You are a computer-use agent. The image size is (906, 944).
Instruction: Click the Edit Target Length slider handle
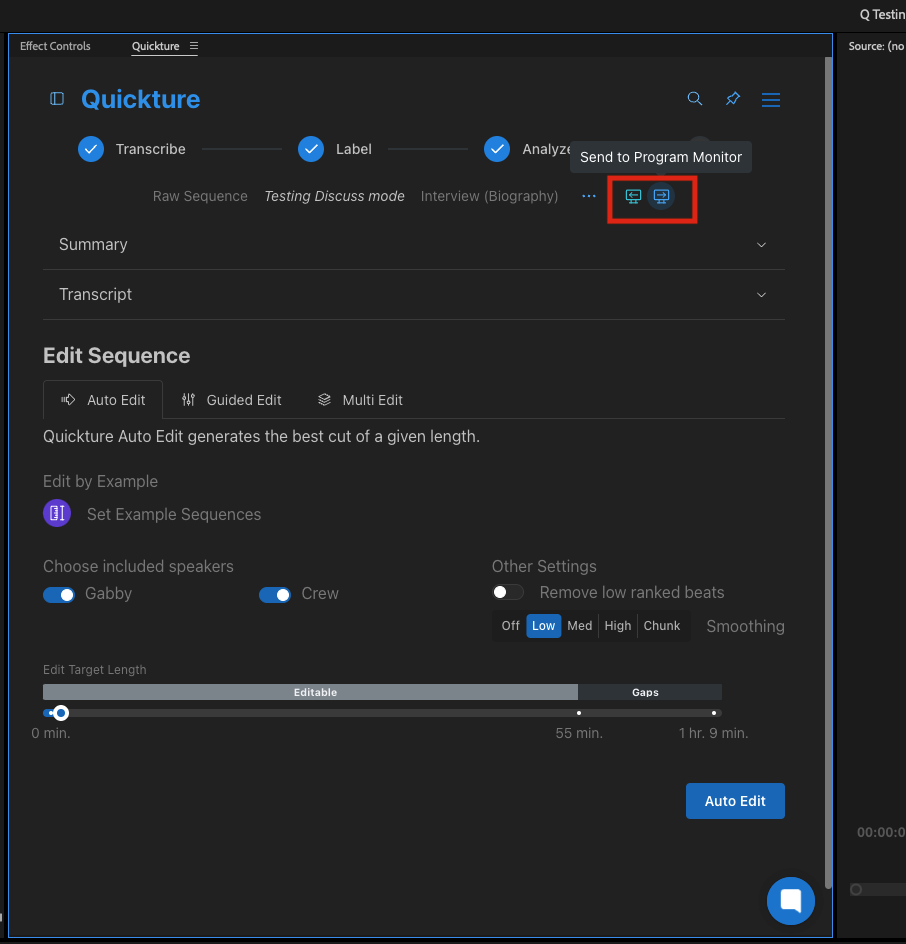click(60, 713)
